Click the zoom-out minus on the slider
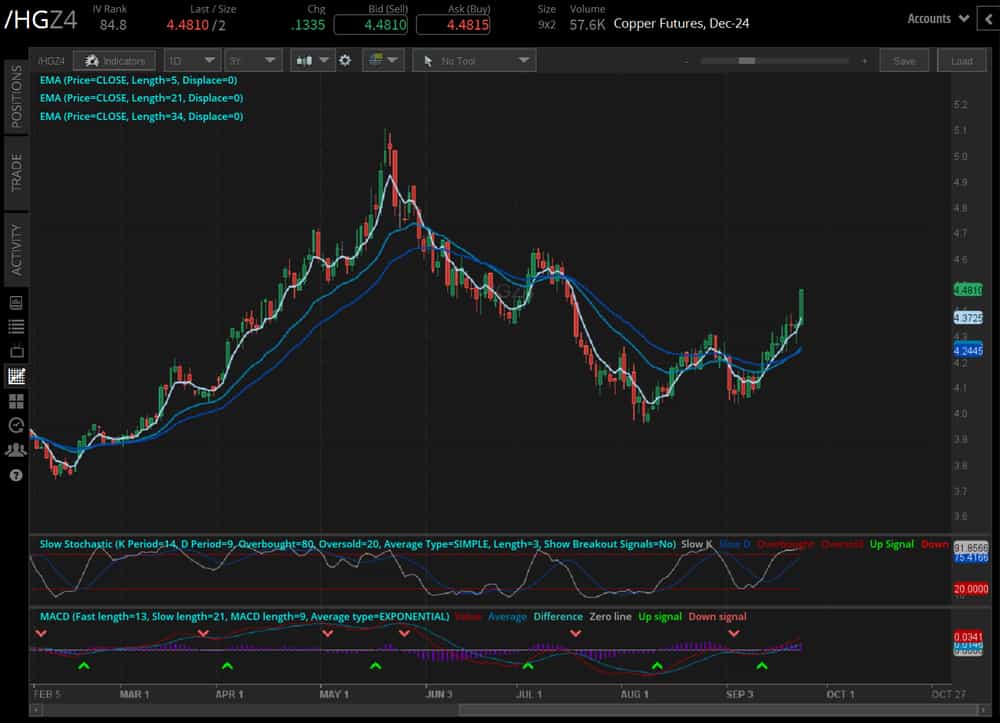Image resolution: width=1000 pixels, height=723 pixels. coord(687,61)
